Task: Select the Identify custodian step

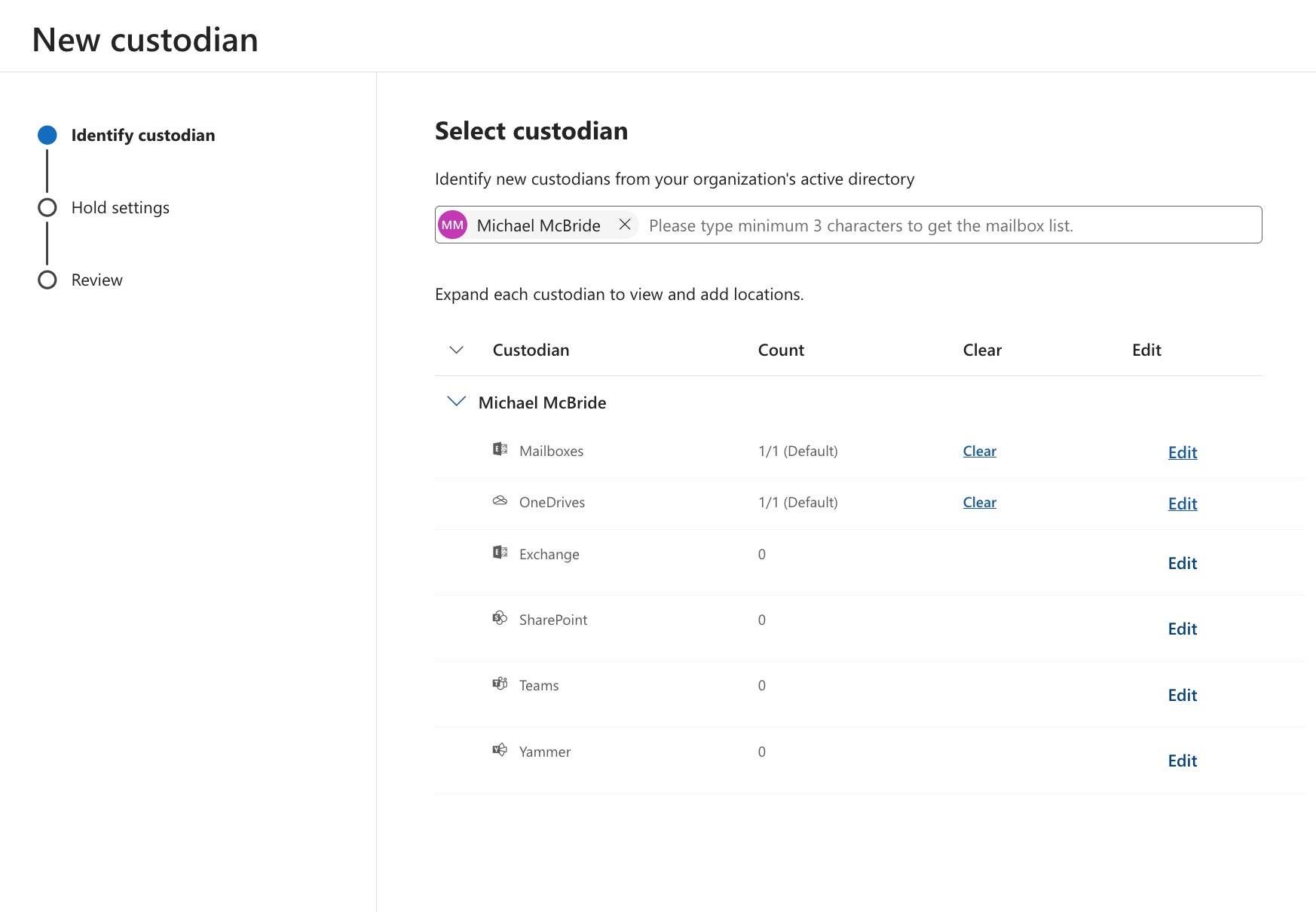Action: pos(142,135)
